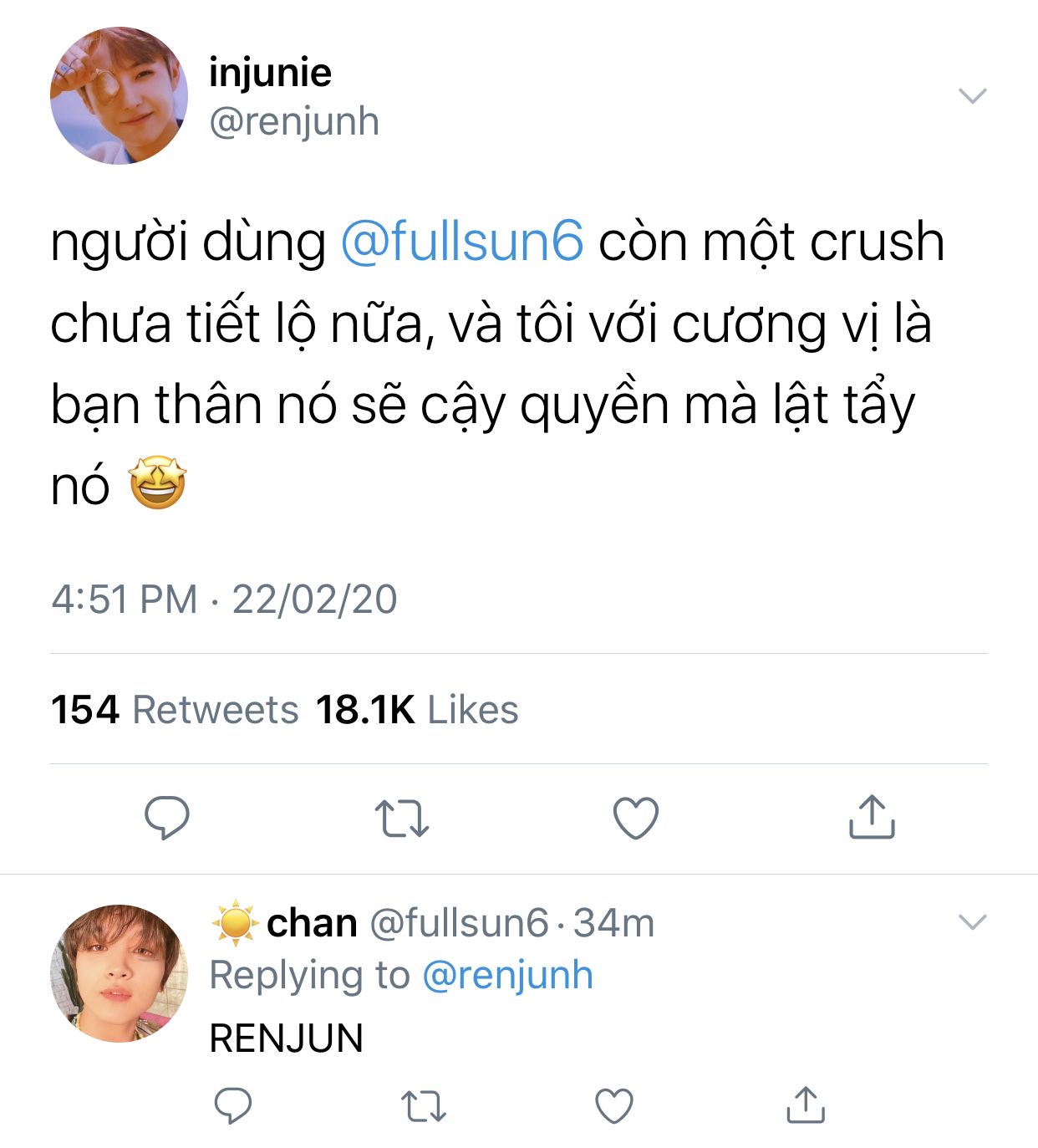Retweet the main injunie tweet
The height and width of the screenshot is (1148, 1038).
(x=401, y=819)
